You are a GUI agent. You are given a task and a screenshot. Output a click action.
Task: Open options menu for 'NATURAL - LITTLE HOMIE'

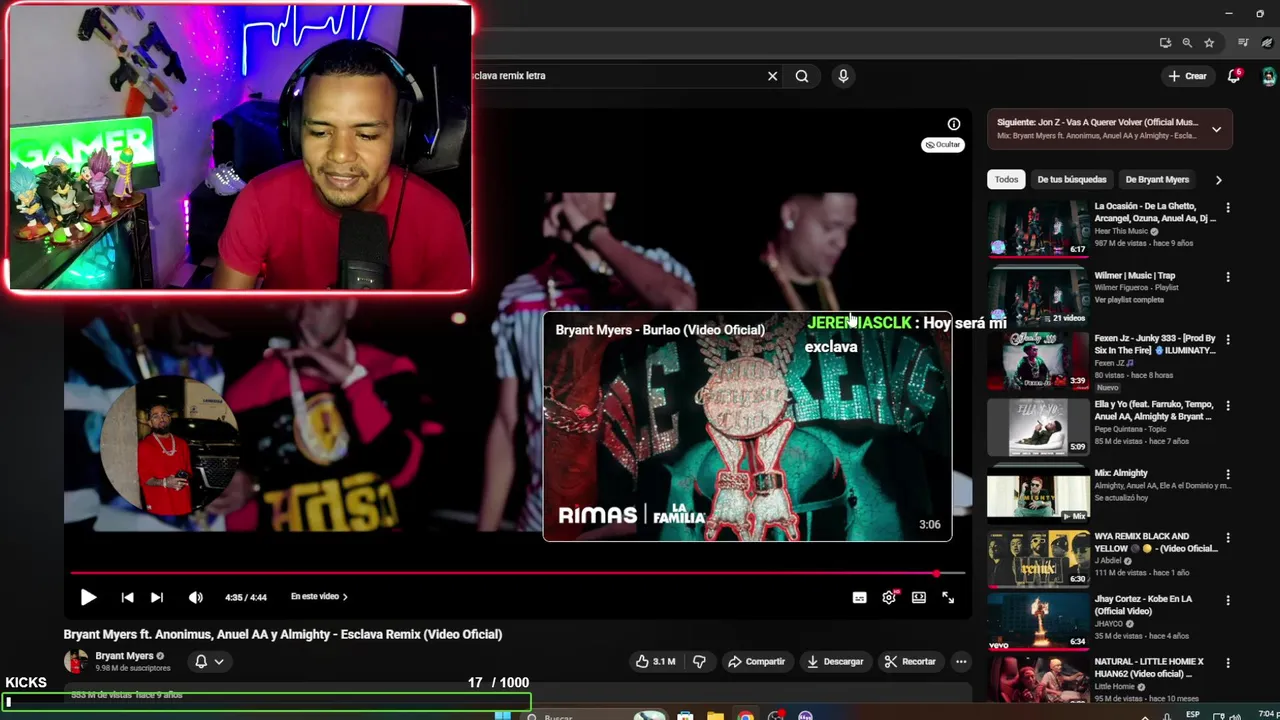click(x=1228, y=664)
